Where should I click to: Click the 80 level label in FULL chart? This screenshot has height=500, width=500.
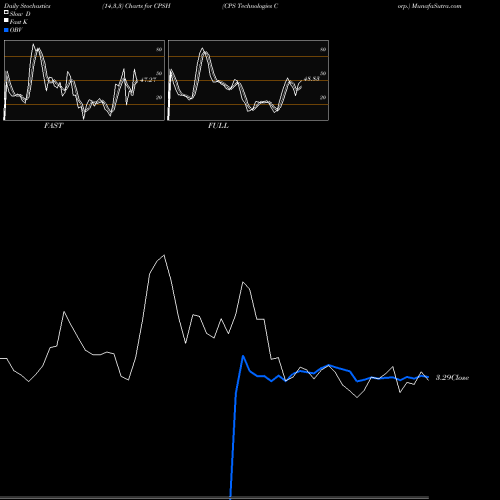(x=323, y=49)
